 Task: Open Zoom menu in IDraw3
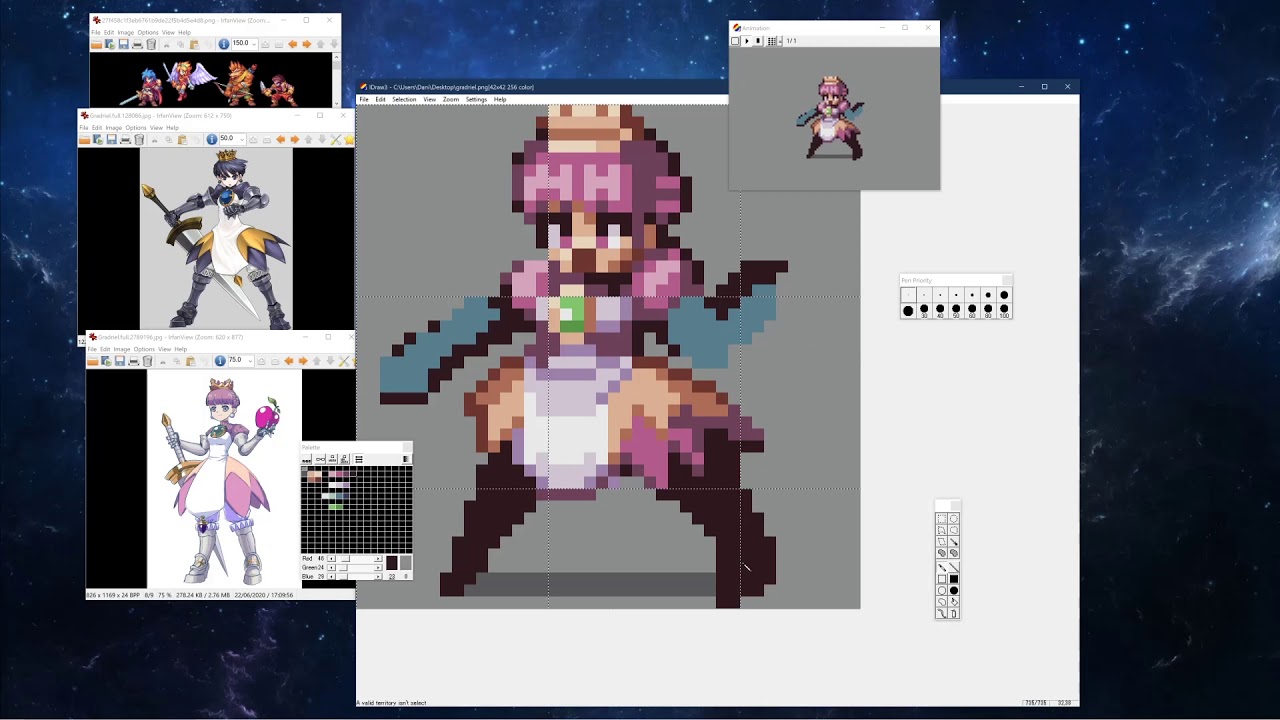coord(451,99)
